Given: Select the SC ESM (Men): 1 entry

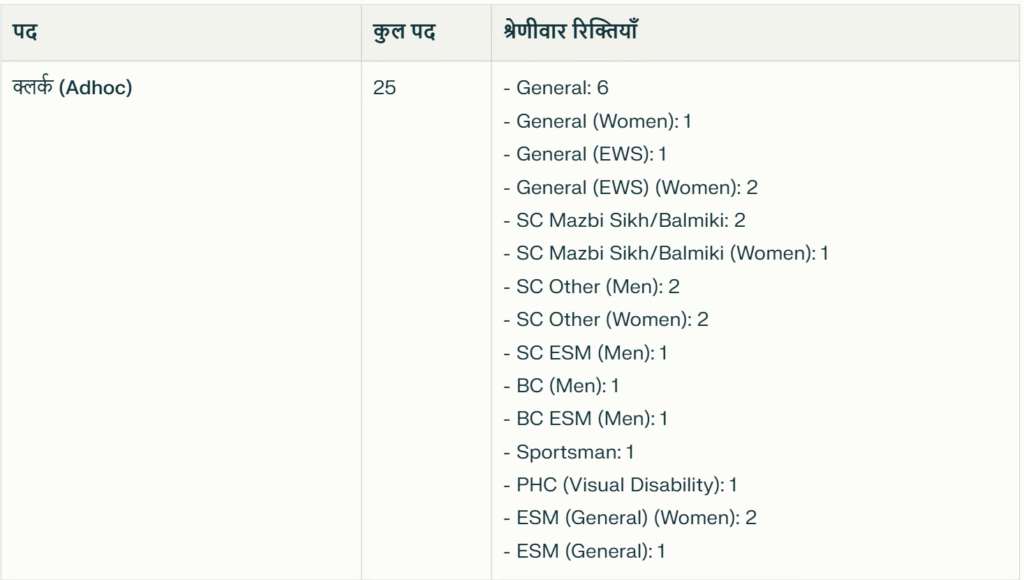Looking at the screenshot, I should [x=586, y=353].
